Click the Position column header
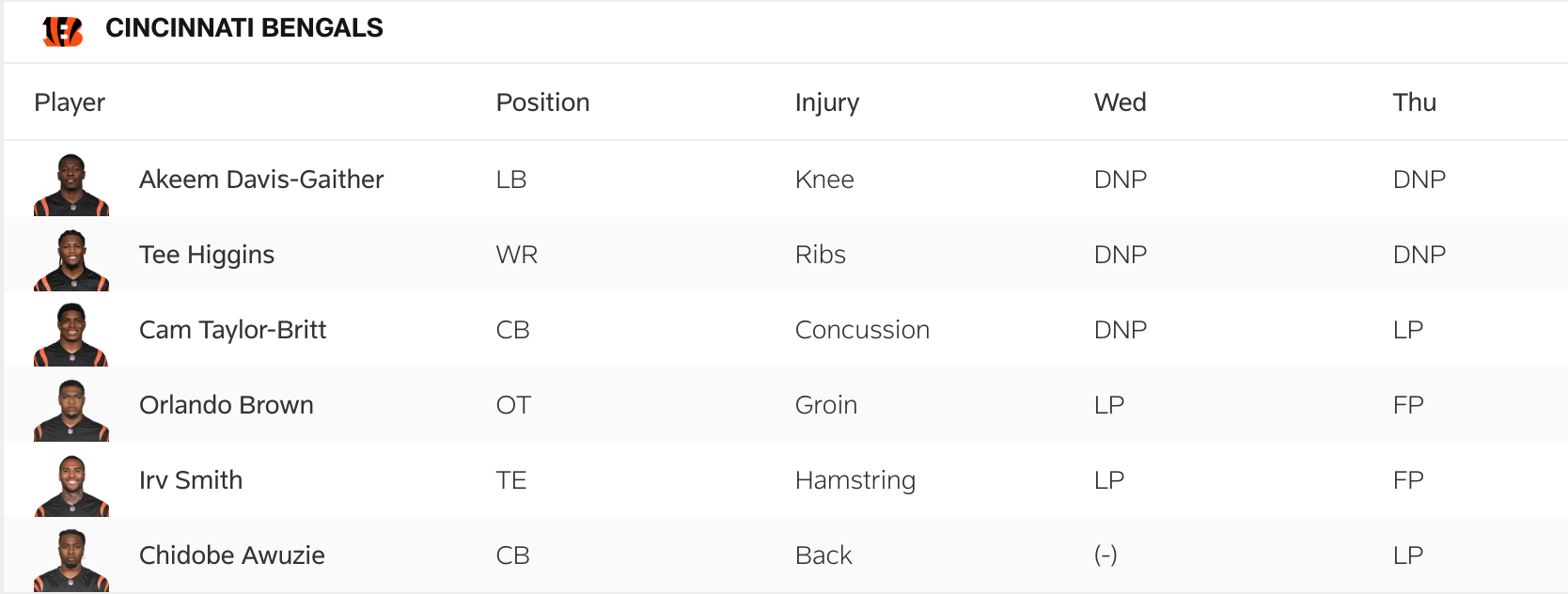Screen dimensions: 1568x594 pos(542,102)
